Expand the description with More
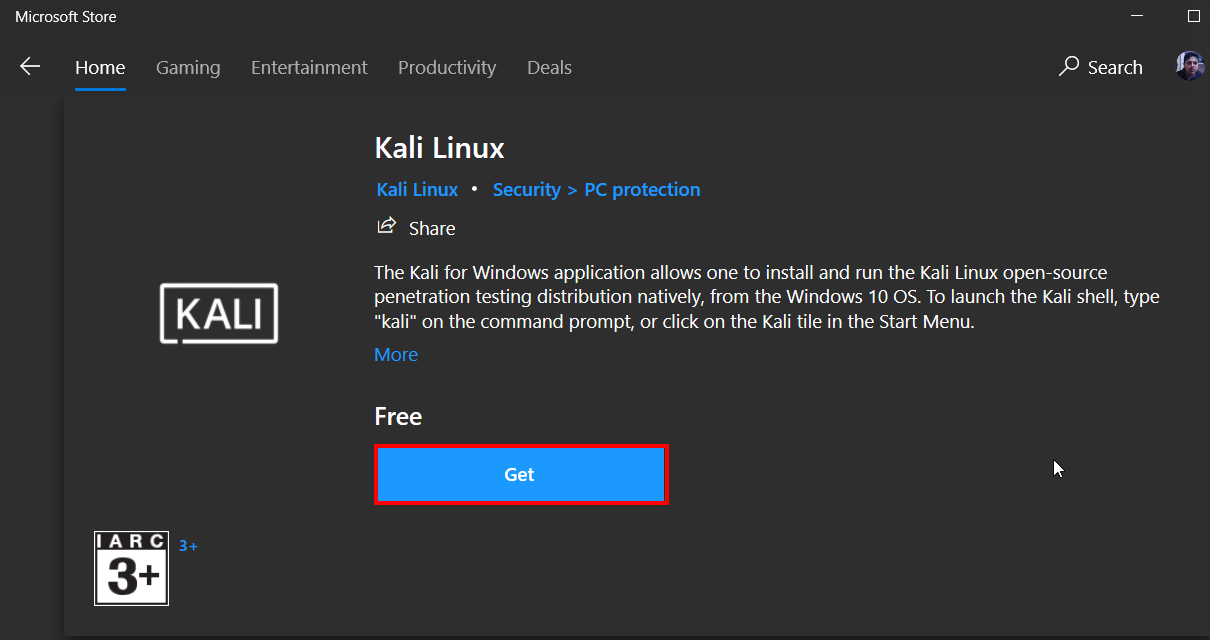Viewport: 1210px width, 640px height. coord(396,355)
